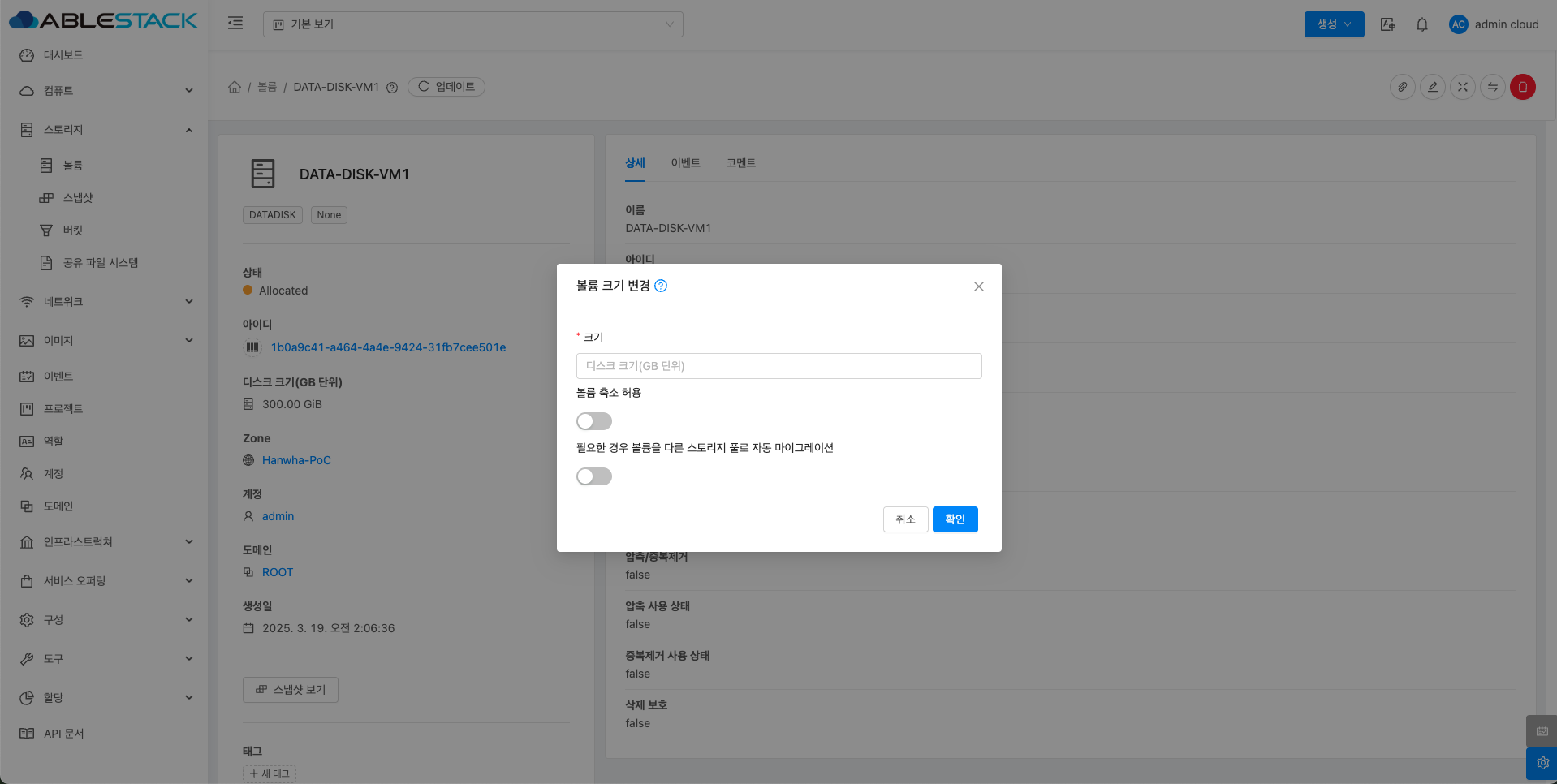1557x784 pixels.
Task: Expand the 네트워크 sidebar menu
Action: (104, 302)
